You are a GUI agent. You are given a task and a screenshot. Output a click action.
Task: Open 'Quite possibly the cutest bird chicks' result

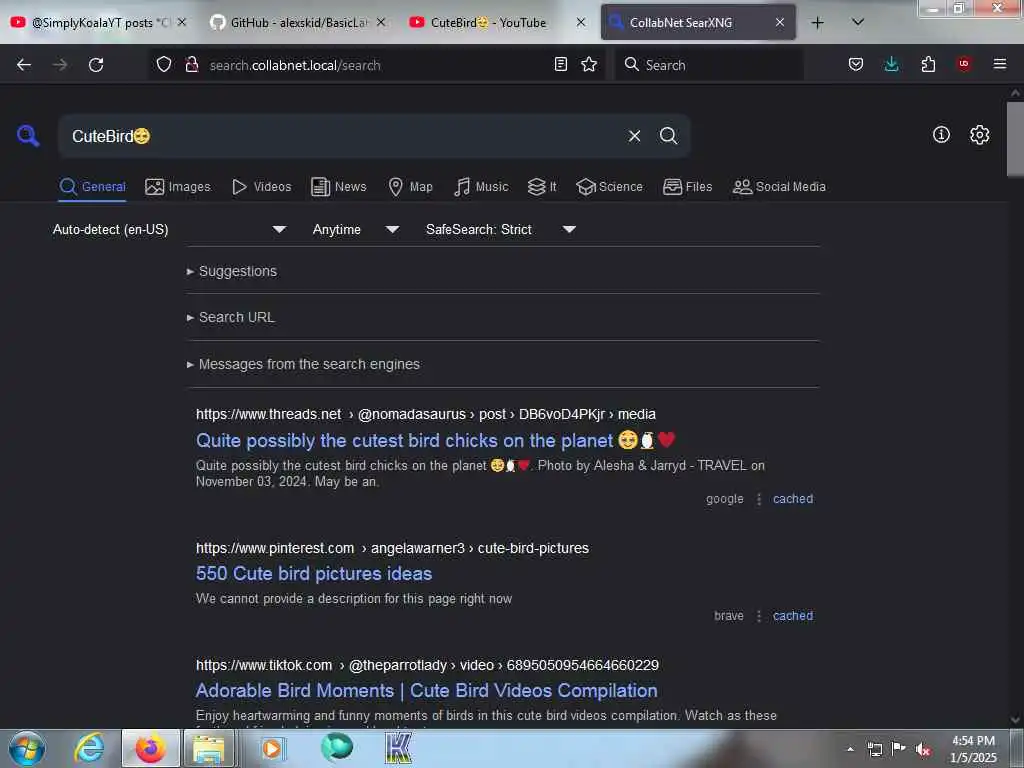tap(436, 441)
